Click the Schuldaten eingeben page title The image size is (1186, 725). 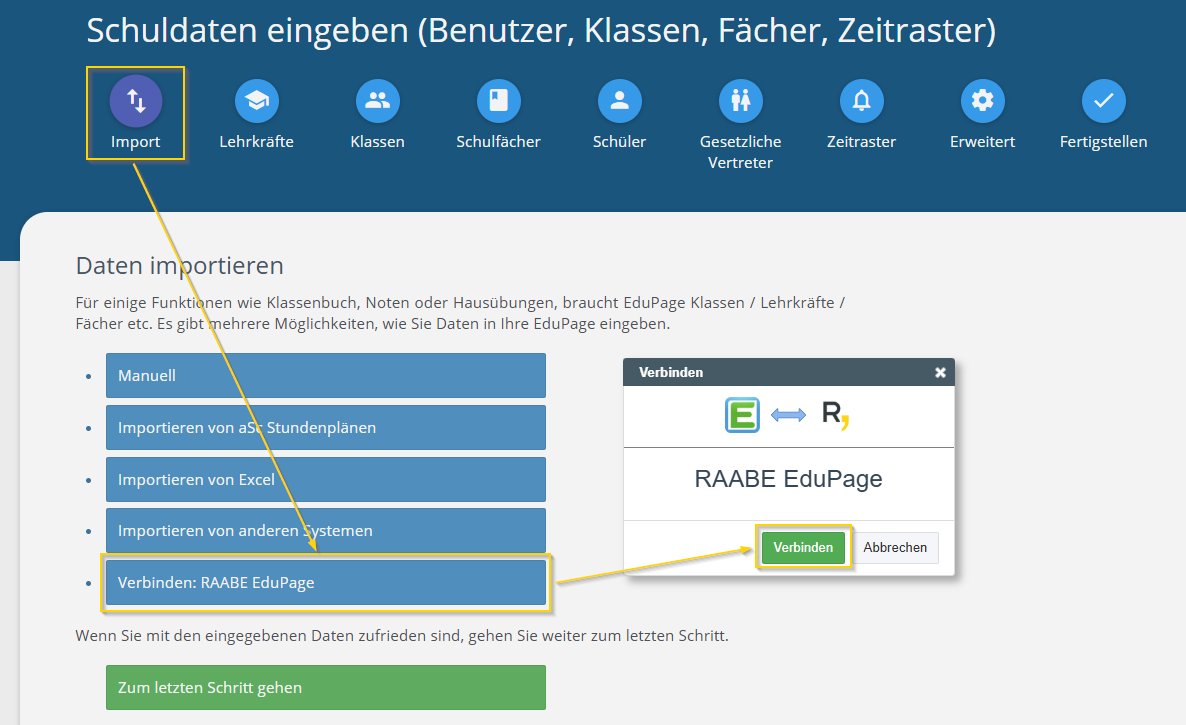point(542,30)
